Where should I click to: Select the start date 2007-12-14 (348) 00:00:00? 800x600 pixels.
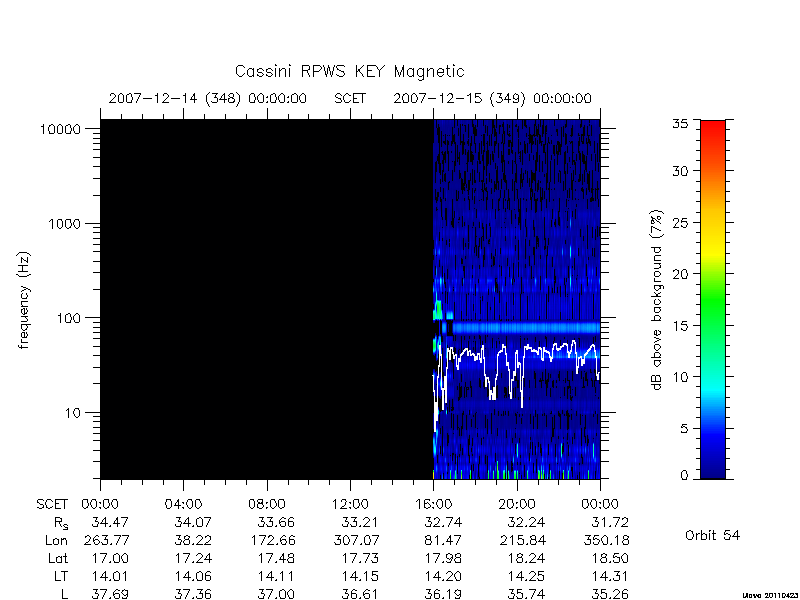point(208,98)
